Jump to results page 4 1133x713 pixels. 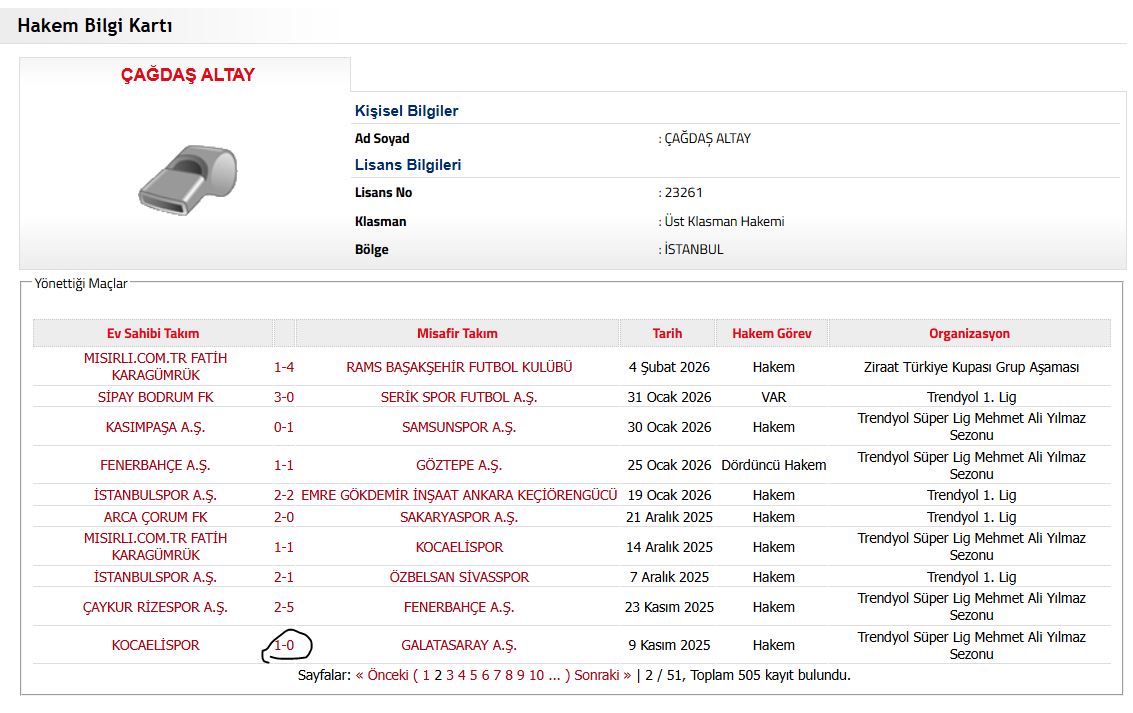(x=462, y=675)
